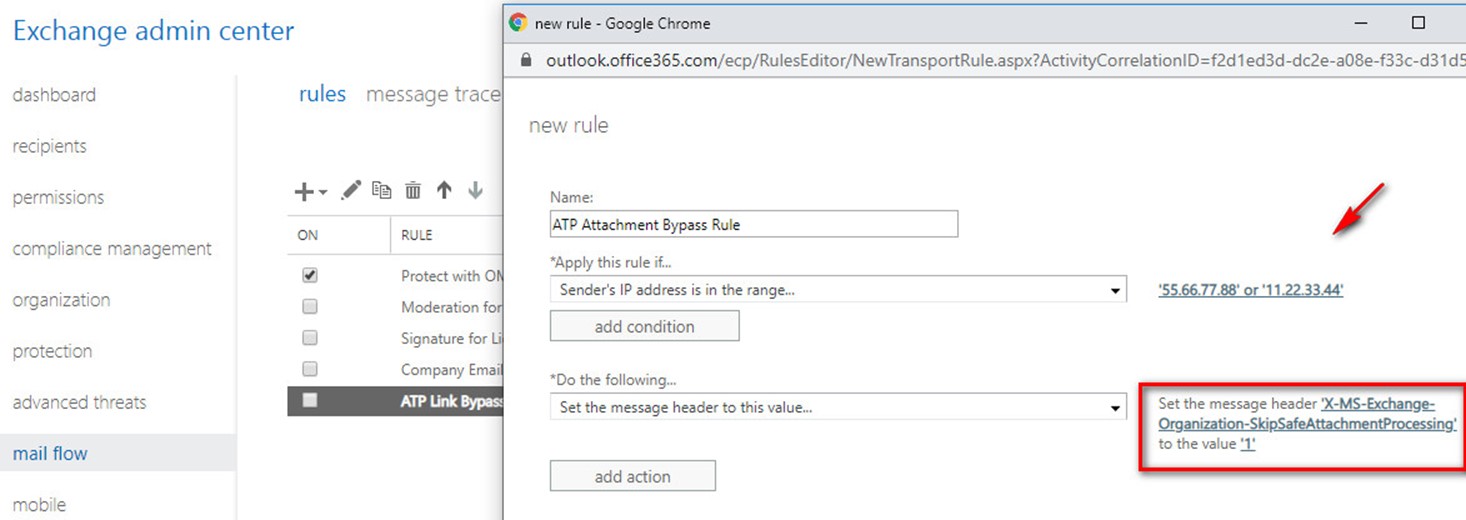This screenshot has width=1466, height=520.
Task: Select the Company Email rule row
Action: click(395, 369)
